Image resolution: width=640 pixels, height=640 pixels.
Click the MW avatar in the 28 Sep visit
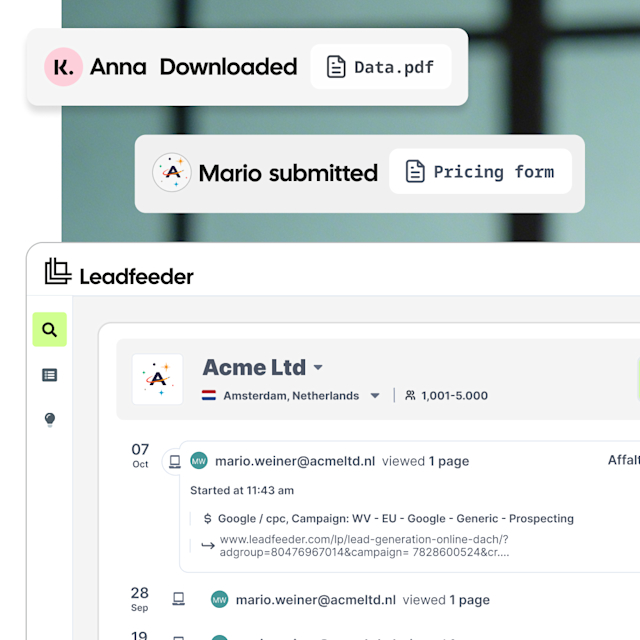[x=220, y=599]
